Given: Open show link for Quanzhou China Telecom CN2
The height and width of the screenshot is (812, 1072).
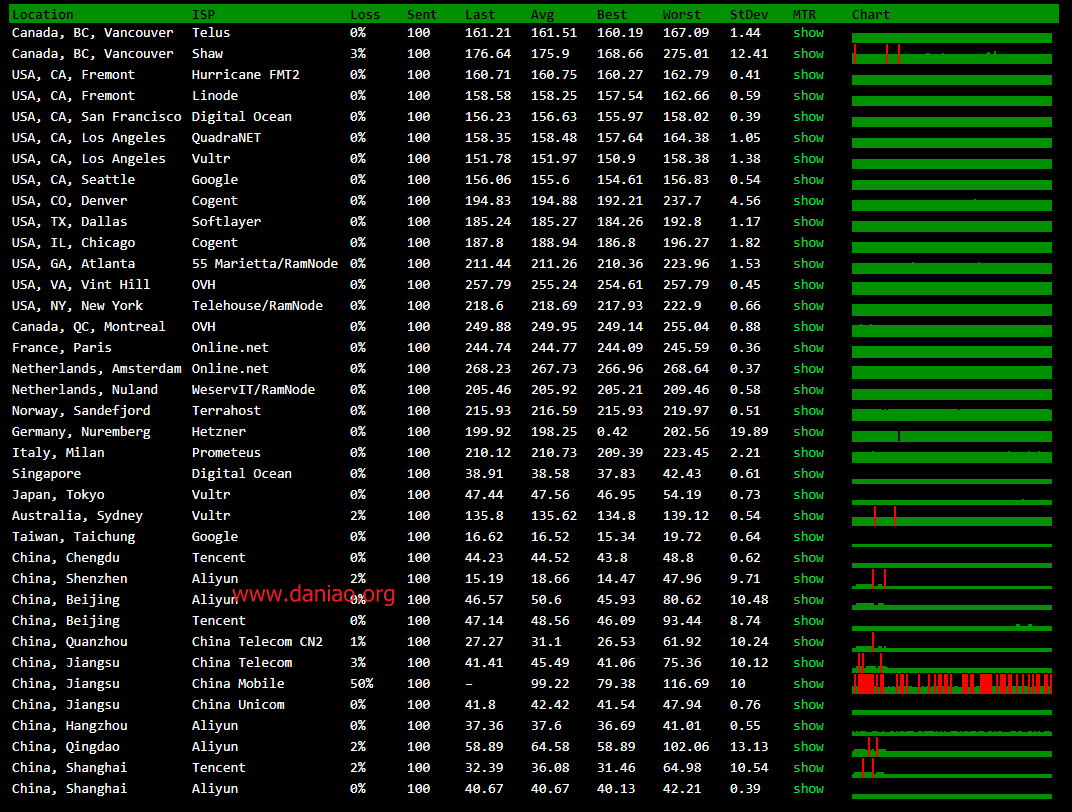Looking at the screenshot, I should click(x=808, y=642).
